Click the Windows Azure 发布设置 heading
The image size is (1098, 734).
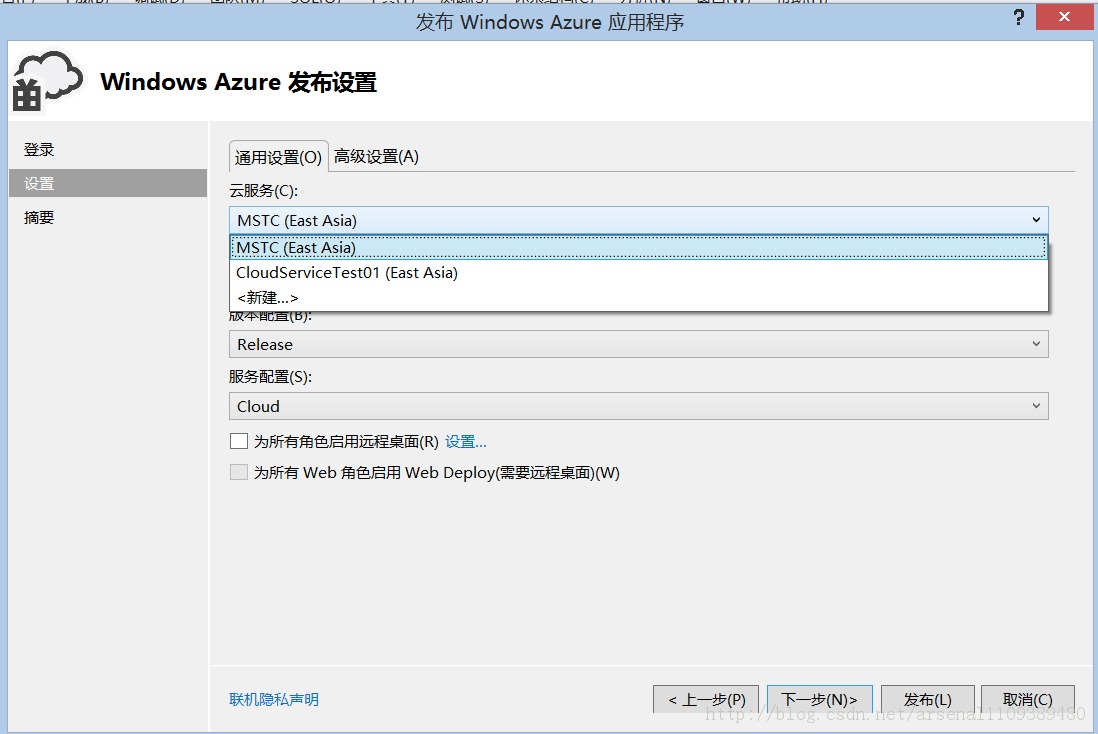pyautogui.click(x=238, y=82)
